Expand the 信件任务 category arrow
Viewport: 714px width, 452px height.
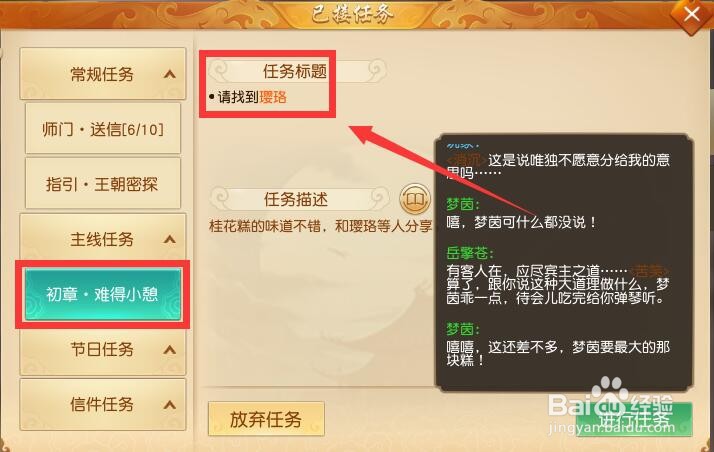click(170, 404)
